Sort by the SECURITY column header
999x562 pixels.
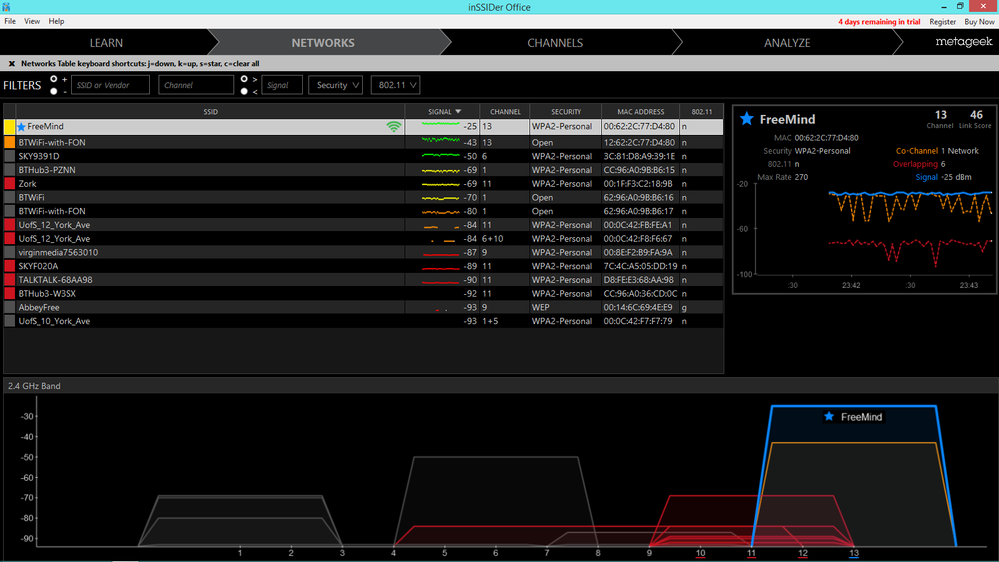pos(566,112)
